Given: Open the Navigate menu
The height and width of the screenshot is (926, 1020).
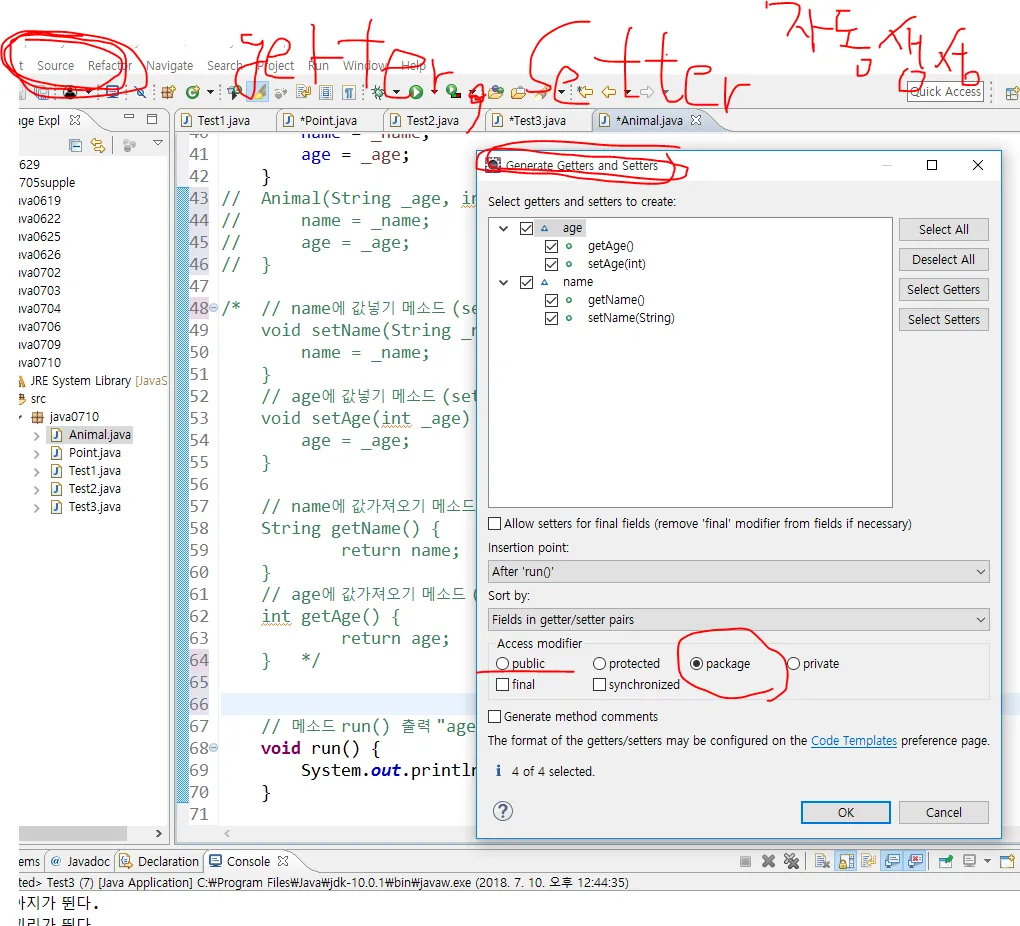Looking at the screenshot, I should tap(169, 66).
